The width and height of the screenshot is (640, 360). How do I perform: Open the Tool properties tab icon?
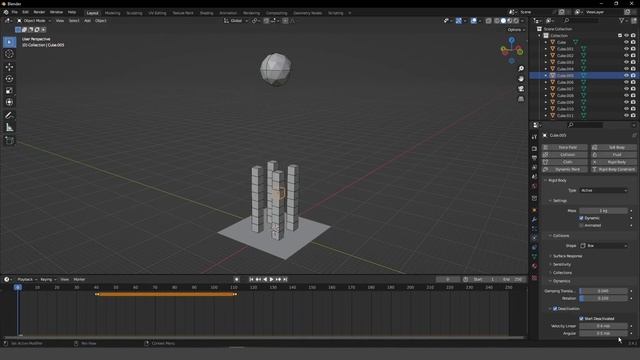[x=534, y=137]
